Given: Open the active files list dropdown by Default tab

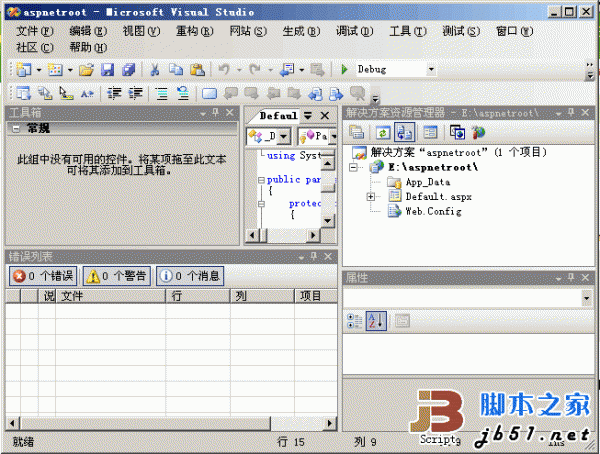Looking at the screenshot, I should (308, 115).
